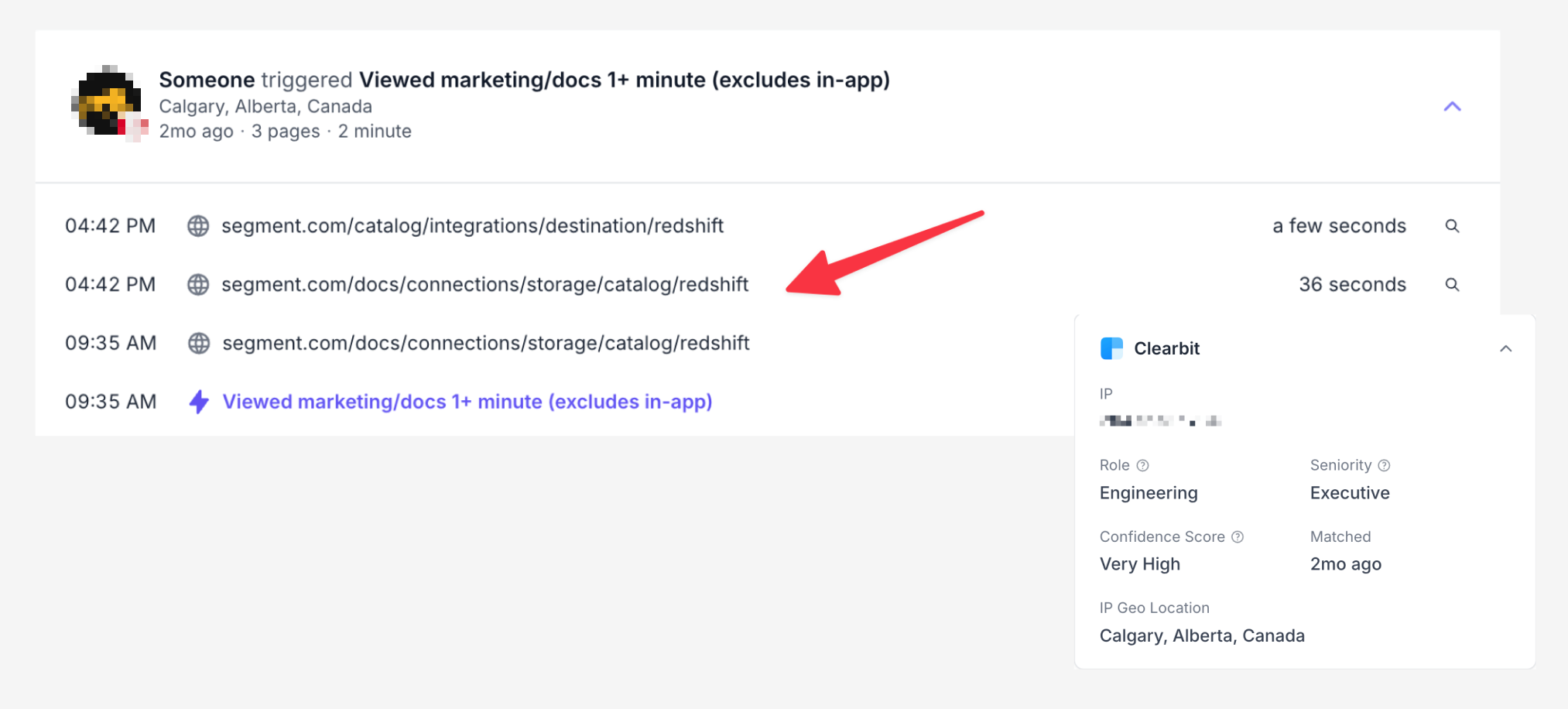
Task: Open the Viewed marketing/docs 1+ minute signal link
Action: [x=467, y=402]
